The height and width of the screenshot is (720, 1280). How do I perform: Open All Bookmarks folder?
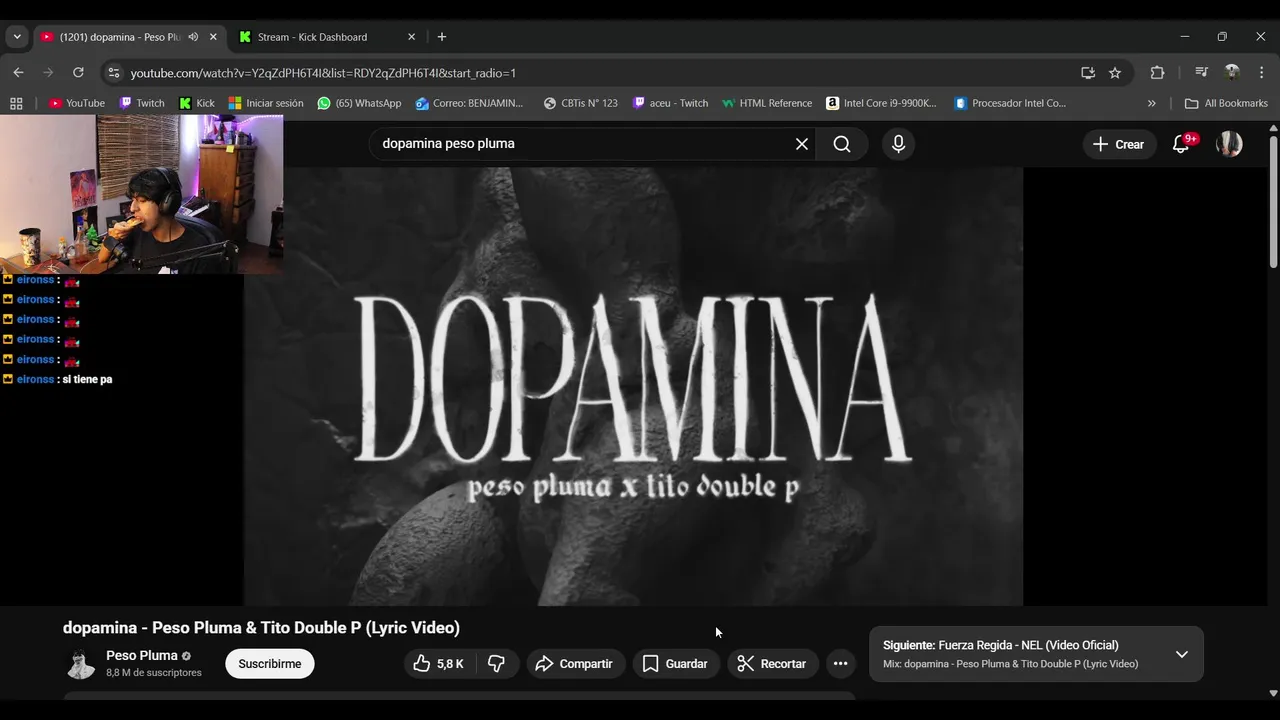tap(1226, 103)
